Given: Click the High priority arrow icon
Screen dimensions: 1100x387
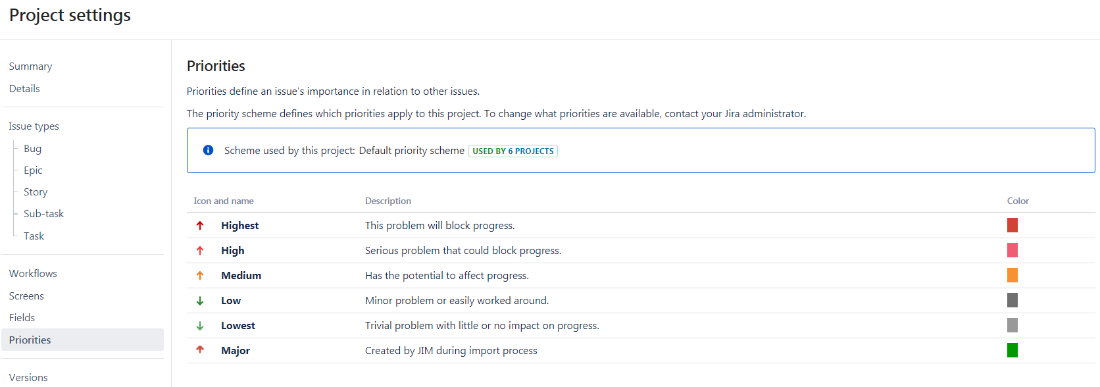Looking at the screenshot, I should click(x=200, y=250).
